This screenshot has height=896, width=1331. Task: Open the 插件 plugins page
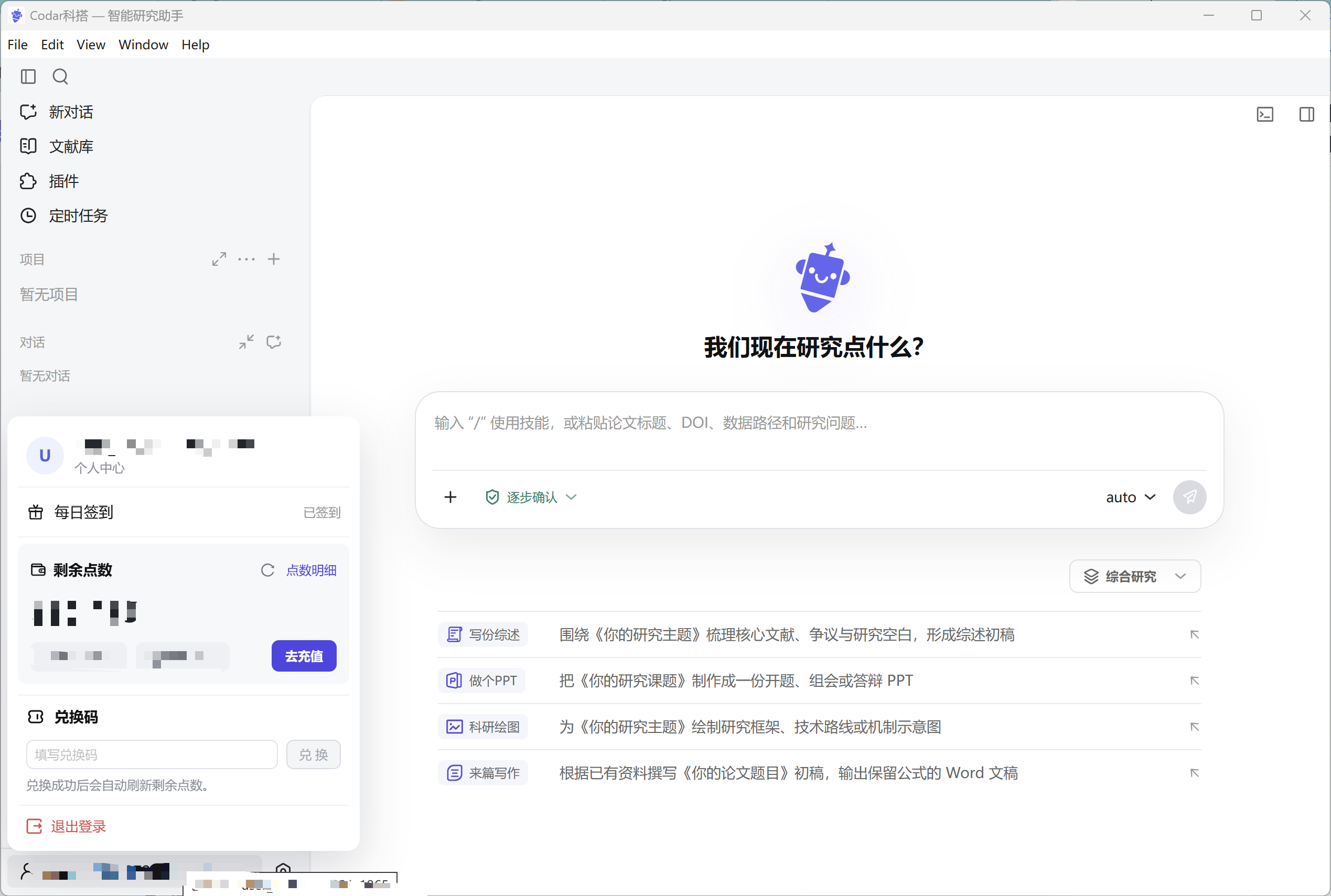point(50,181)
